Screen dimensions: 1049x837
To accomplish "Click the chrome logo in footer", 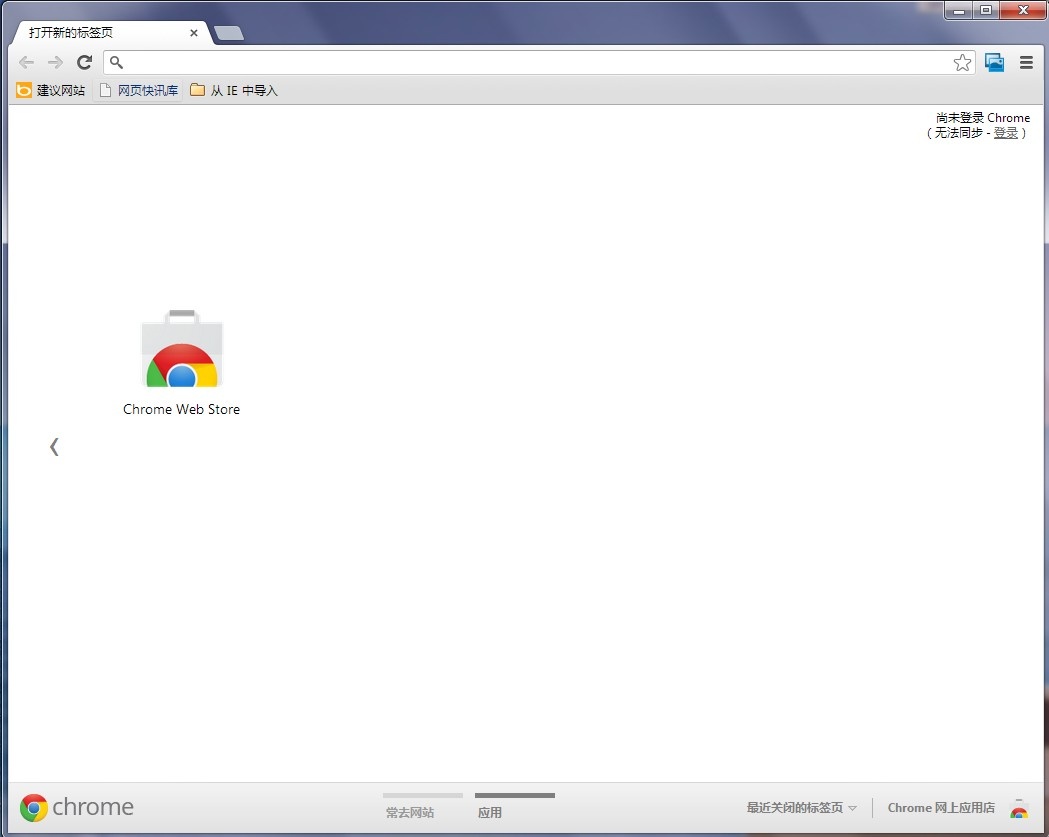I will pos(77,808).
